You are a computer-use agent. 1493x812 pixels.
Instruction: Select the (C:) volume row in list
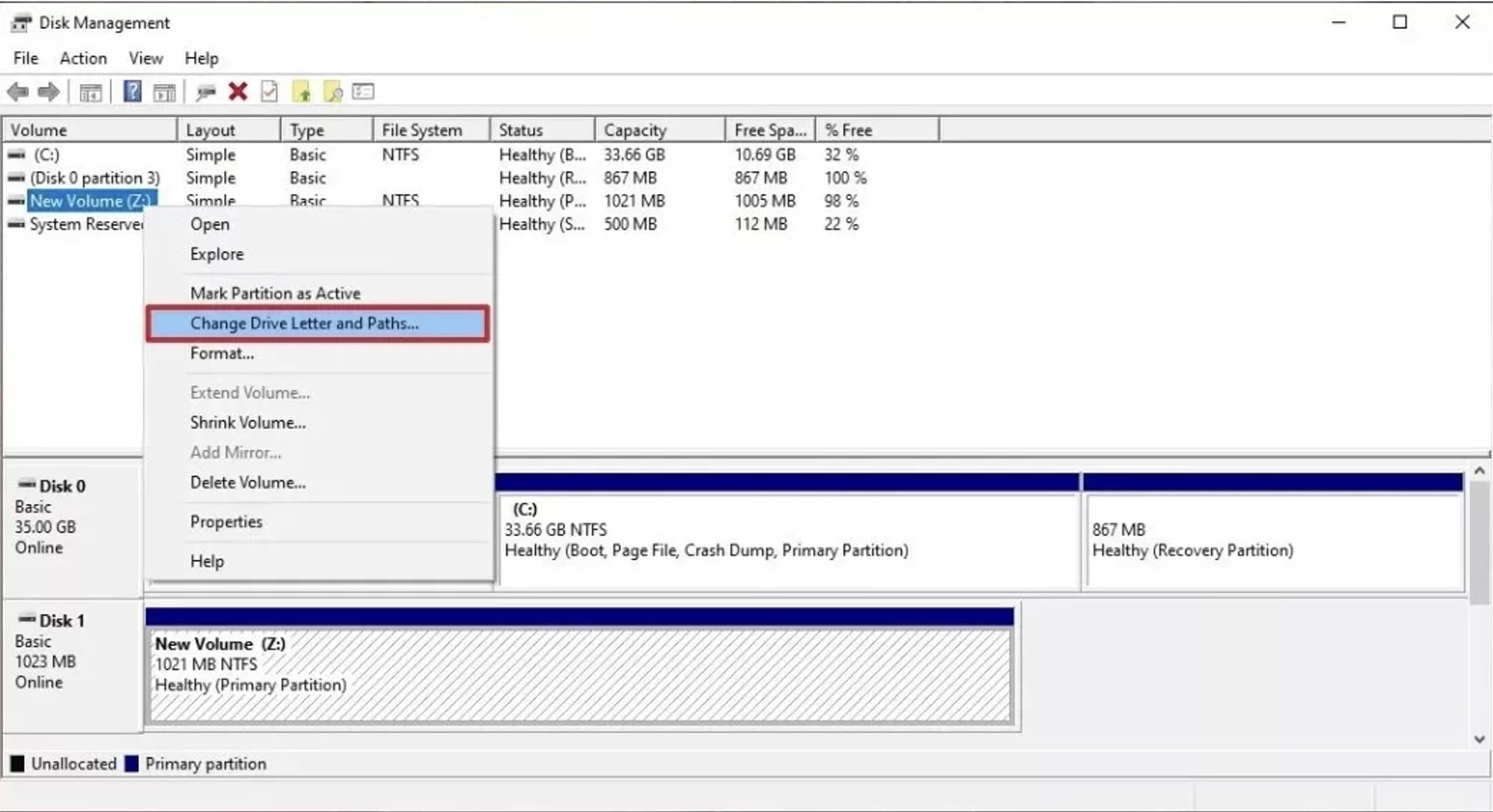tap(46, 155)
